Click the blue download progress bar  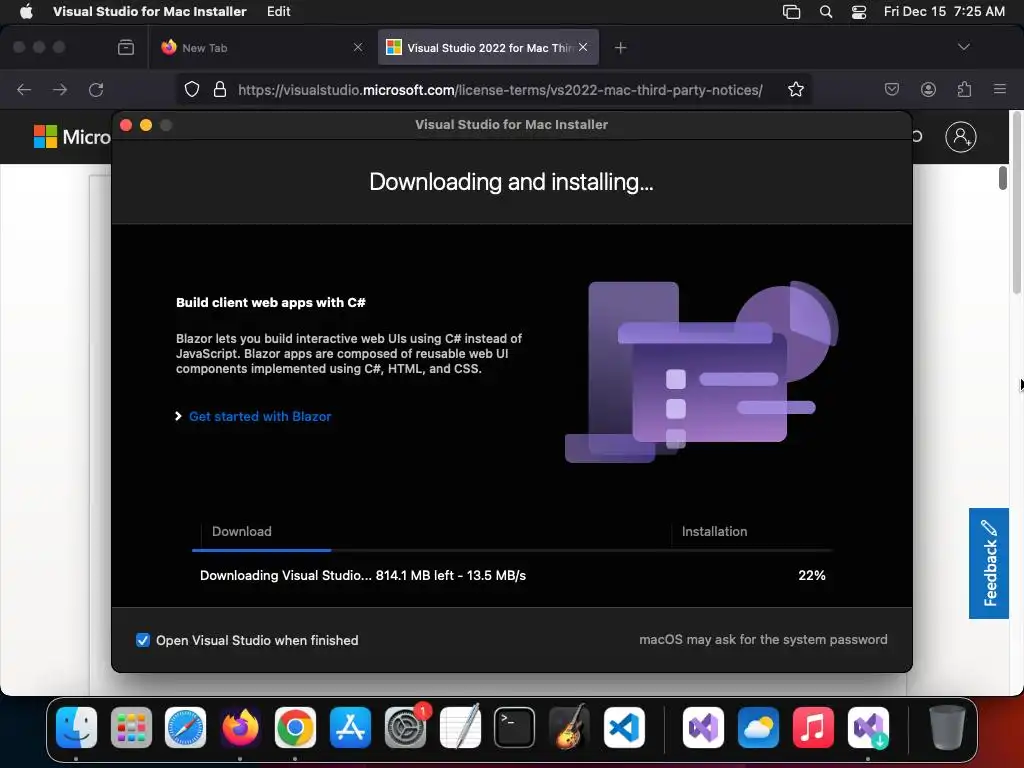(x=262, y=551)
